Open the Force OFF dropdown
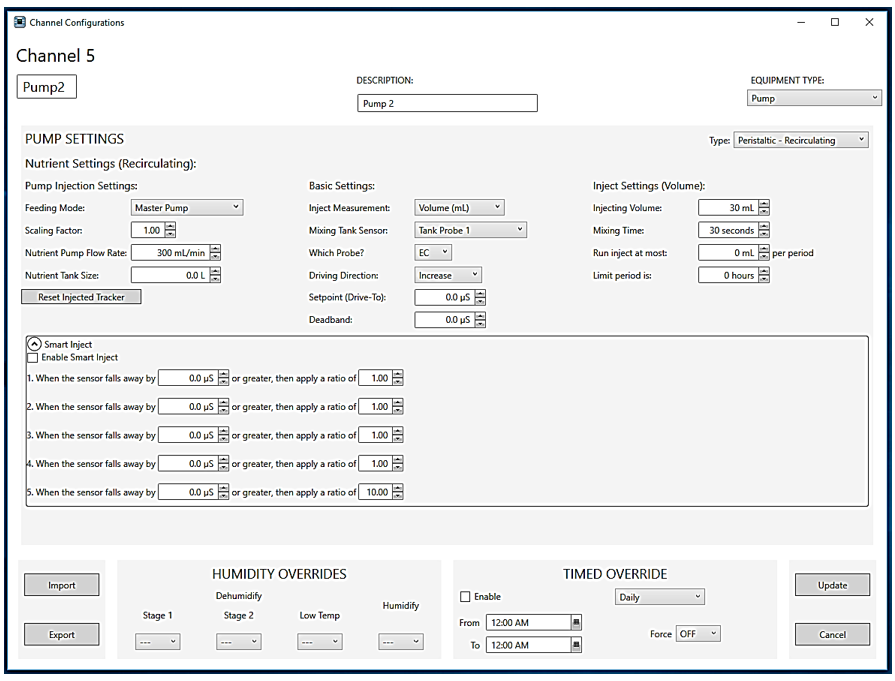Viewport: 895px width, 681px height. [x=698, y=634]
